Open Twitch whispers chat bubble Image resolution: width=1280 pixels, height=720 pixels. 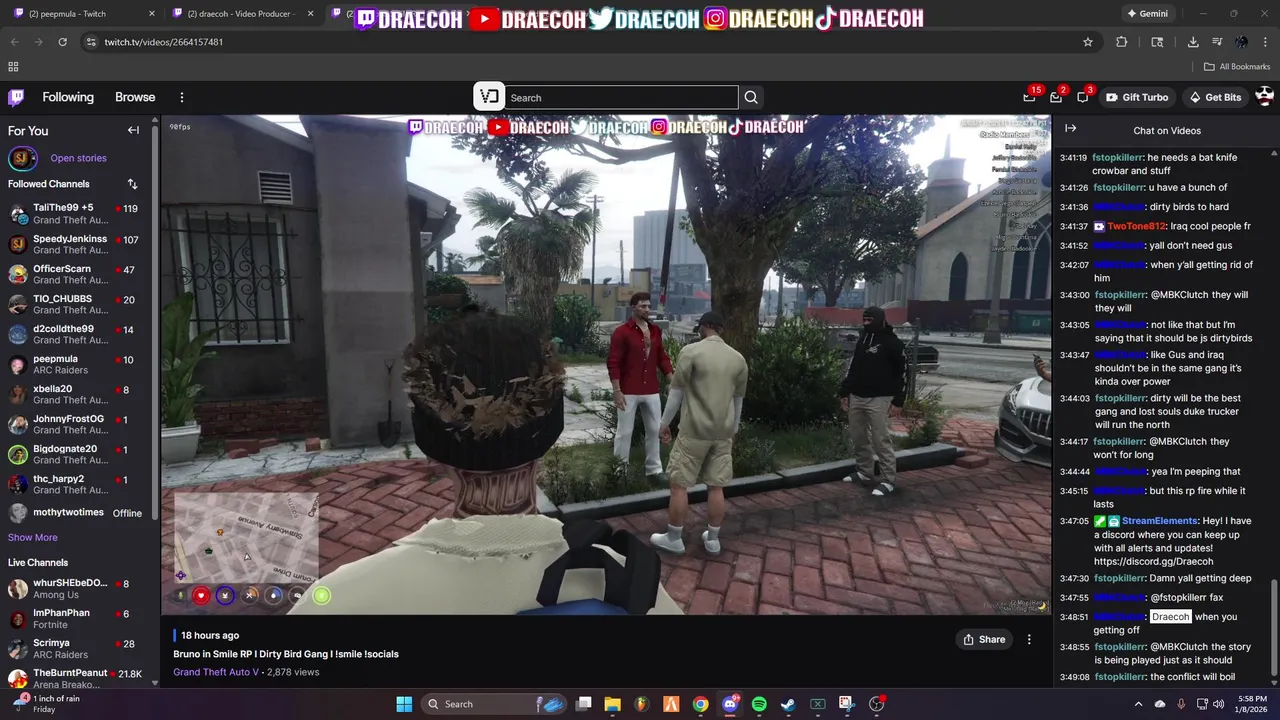[1083, 97]
